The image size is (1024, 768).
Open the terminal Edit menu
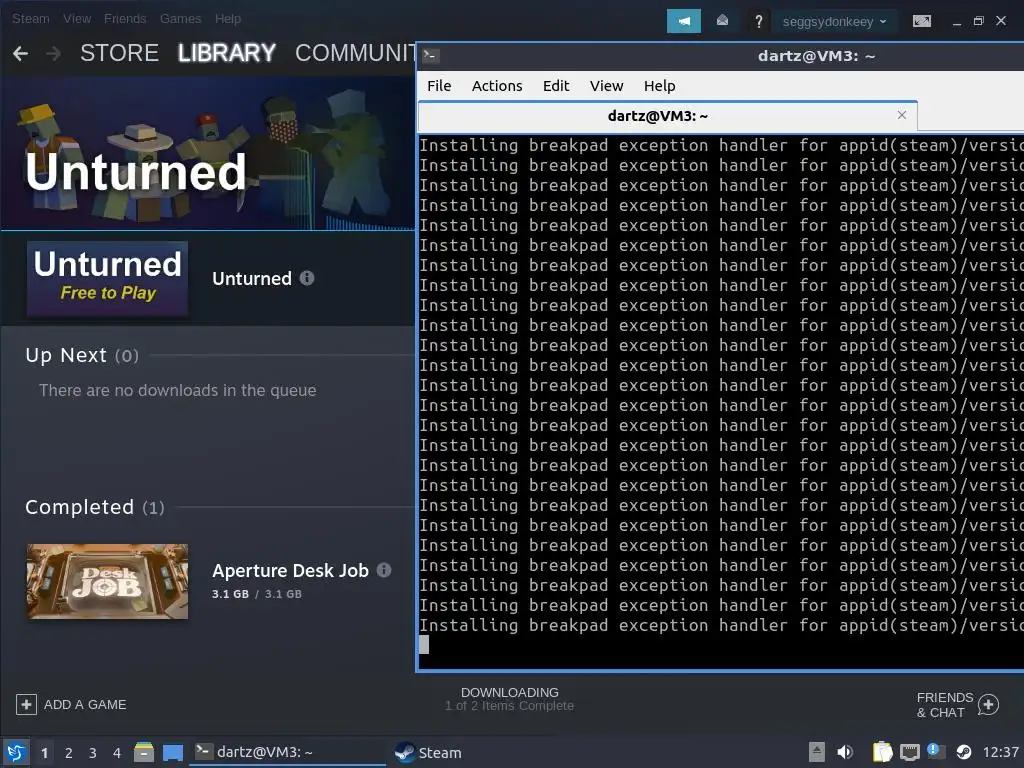pyautogui.click(x=556, y=86)
